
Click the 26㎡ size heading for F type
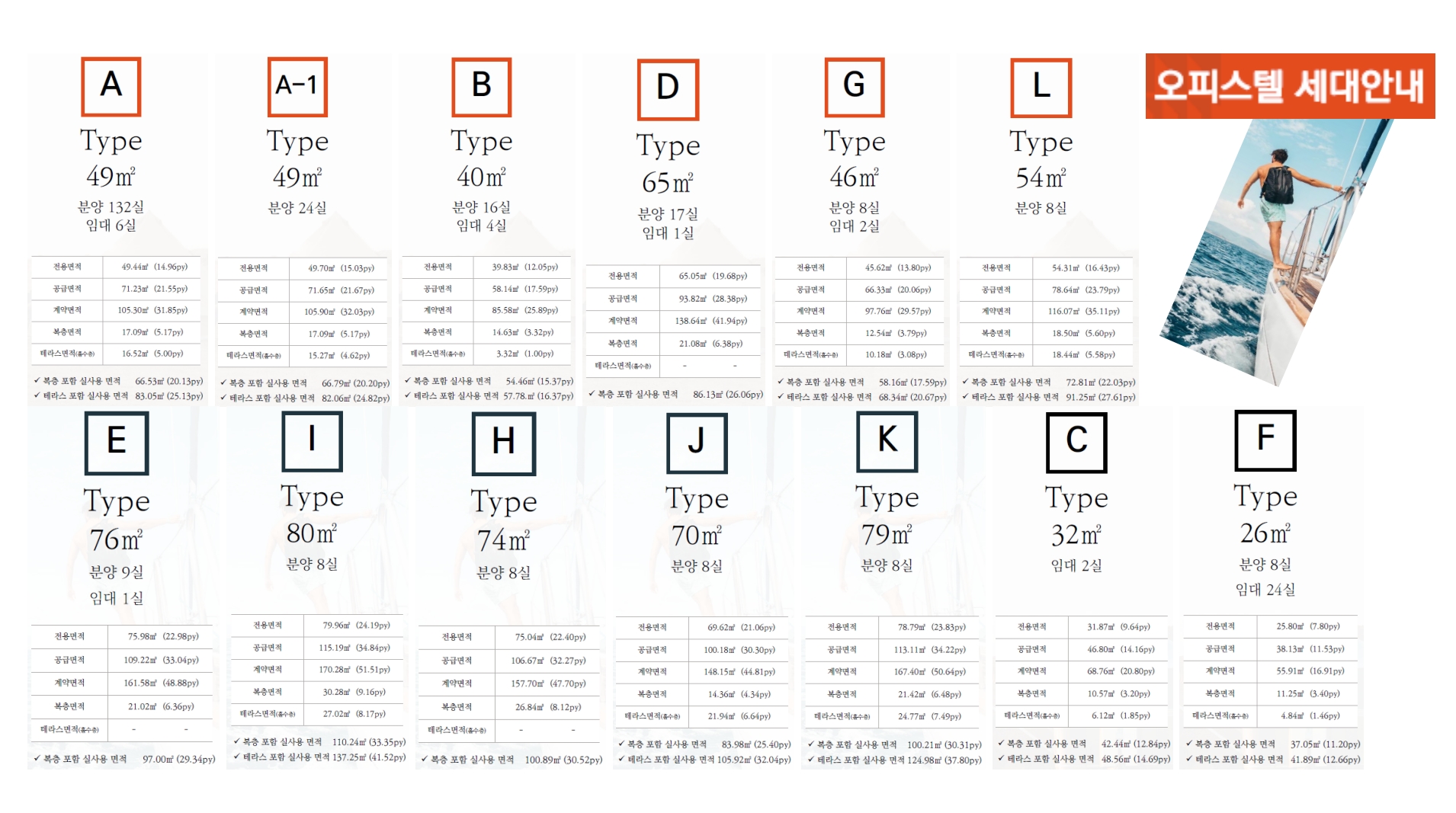1265,533
